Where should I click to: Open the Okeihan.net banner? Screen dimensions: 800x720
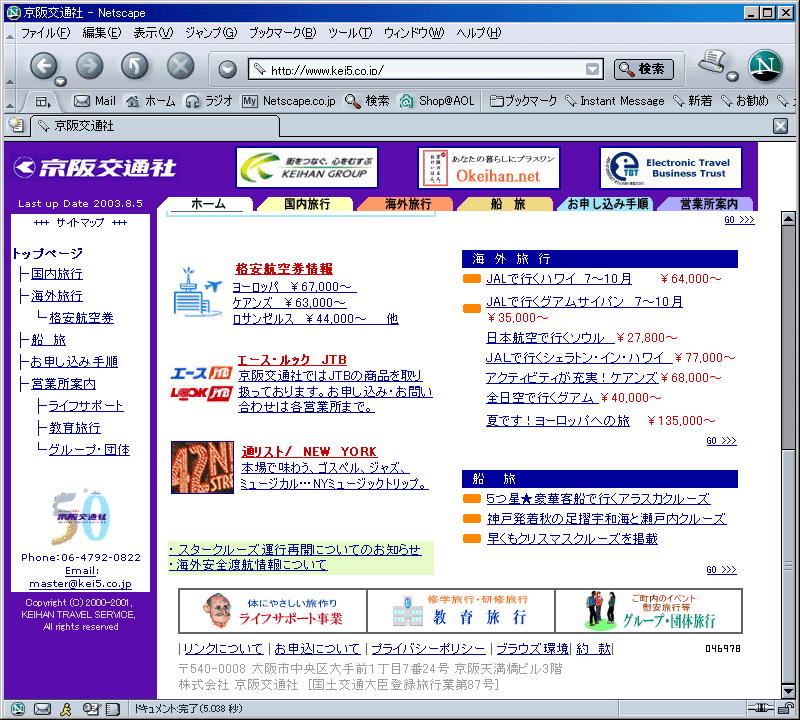tap(489, 168)
